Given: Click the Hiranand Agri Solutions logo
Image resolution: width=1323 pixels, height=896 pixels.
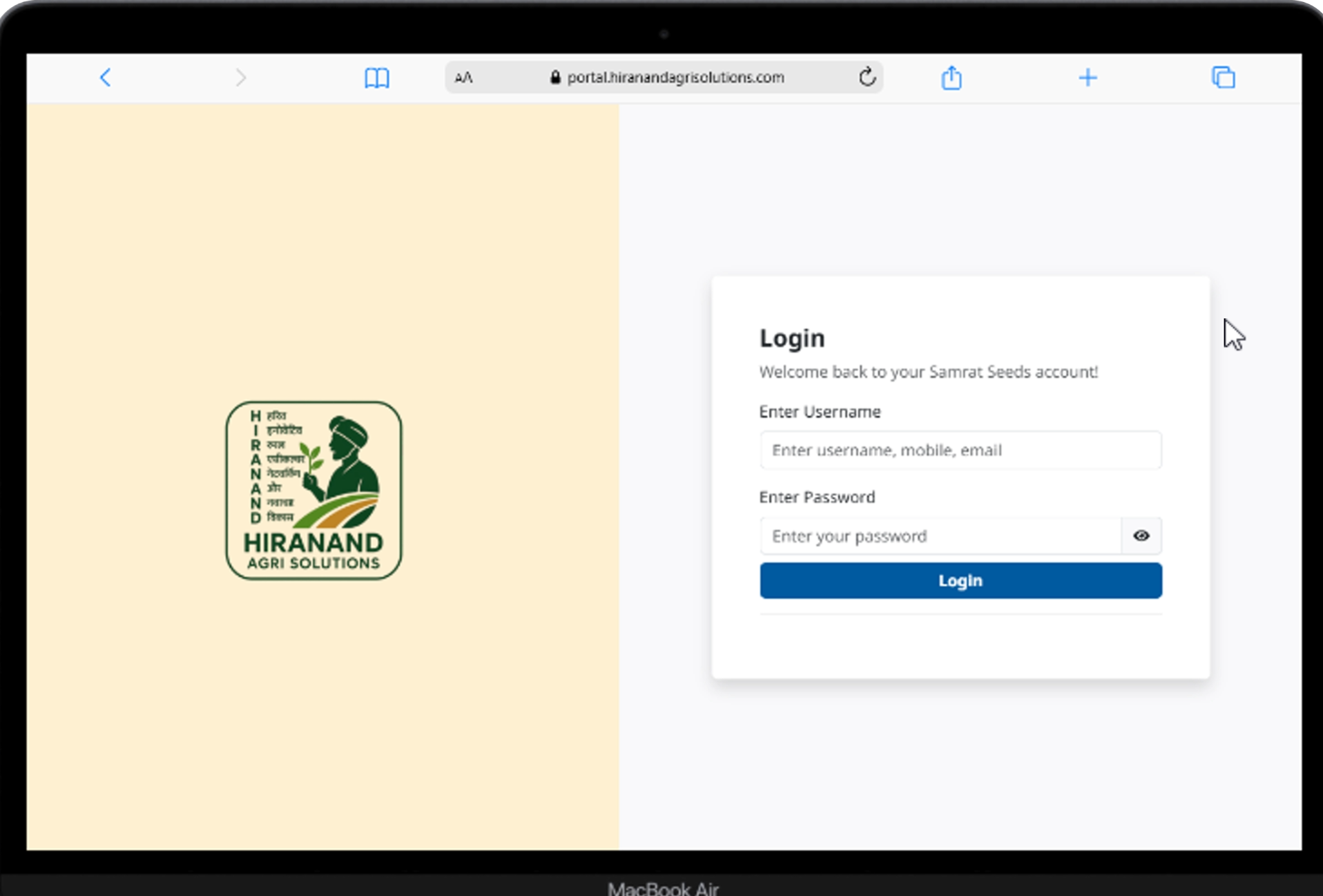Looking at the screenshot, I should click(314, 490).
